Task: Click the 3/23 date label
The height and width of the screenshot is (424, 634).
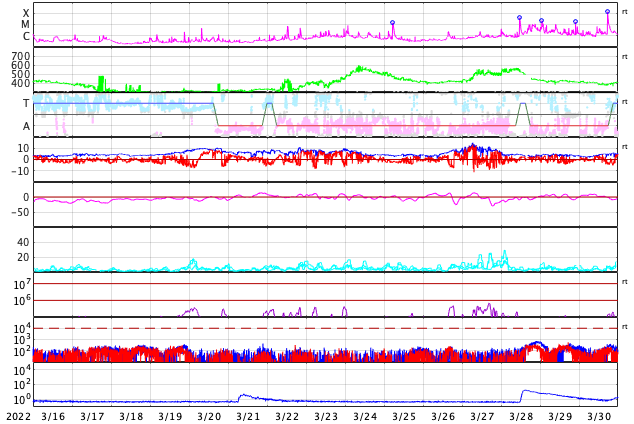Action: (326, 417)
